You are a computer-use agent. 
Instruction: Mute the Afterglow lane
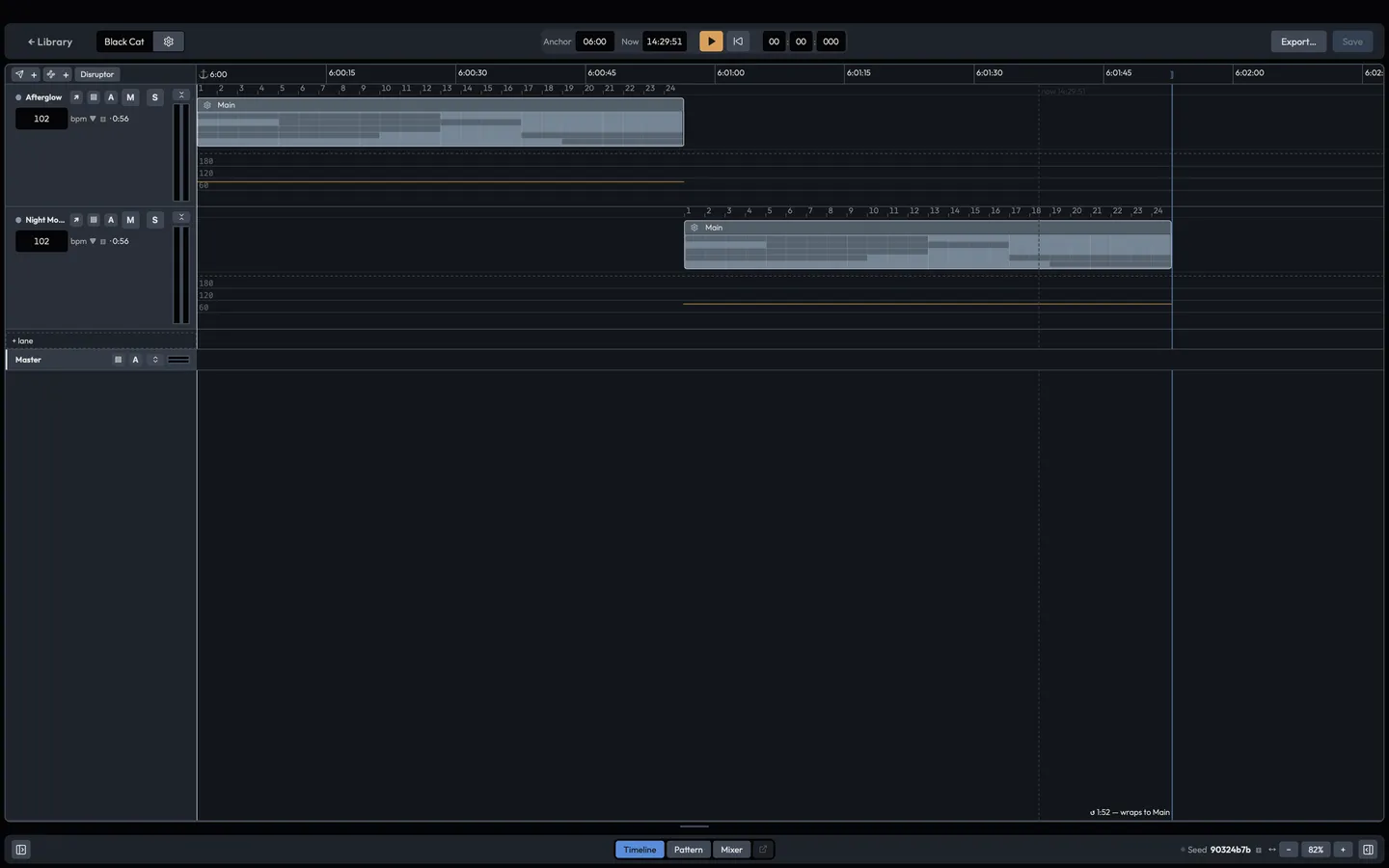(x=131, y=97)
